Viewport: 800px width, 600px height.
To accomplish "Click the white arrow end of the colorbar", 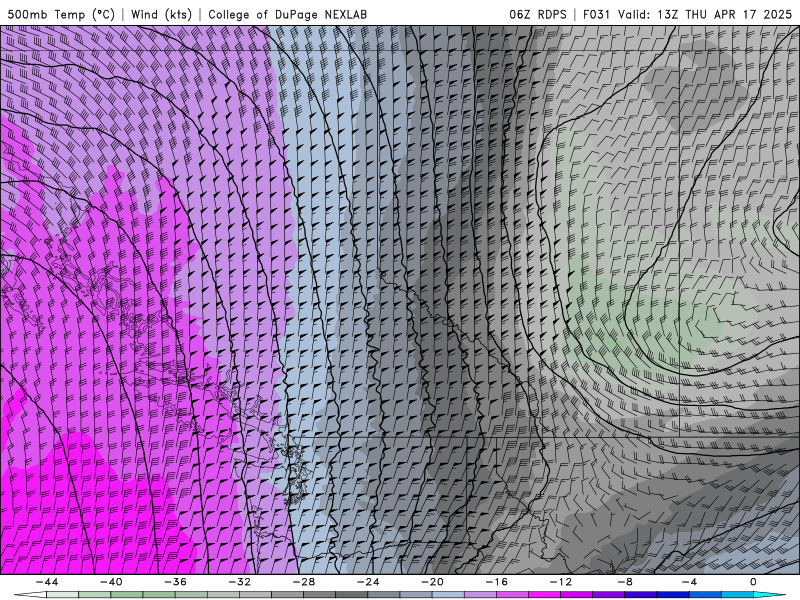I will pos(31,595).
